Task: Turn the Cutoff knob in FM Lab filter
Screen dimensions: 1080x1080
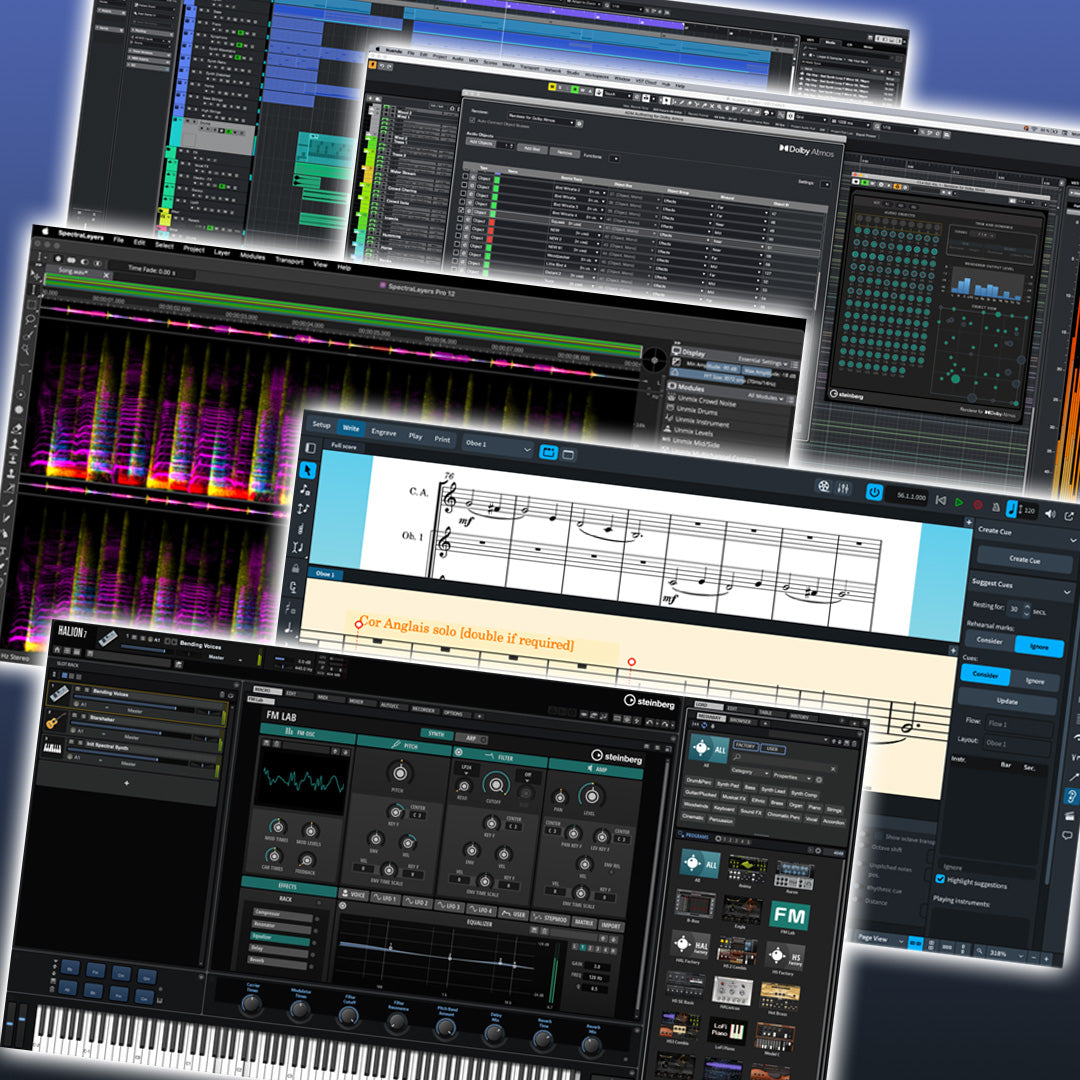Action: (x=495, y=783)
